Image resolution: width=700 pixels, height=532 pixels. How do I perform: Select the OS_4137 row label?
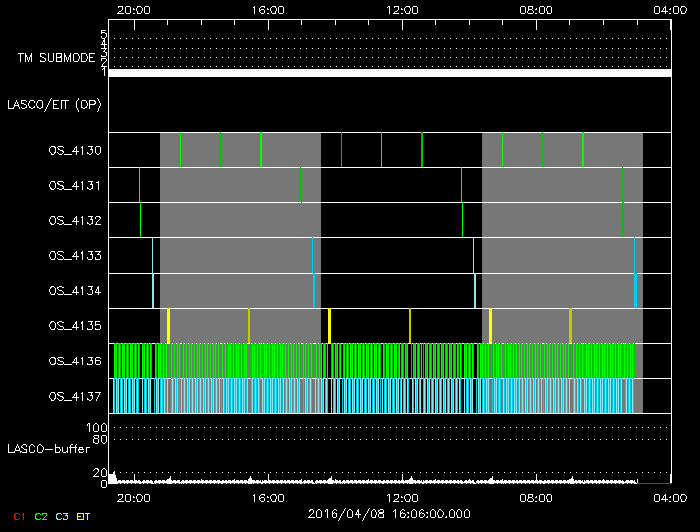click(74, 396)
